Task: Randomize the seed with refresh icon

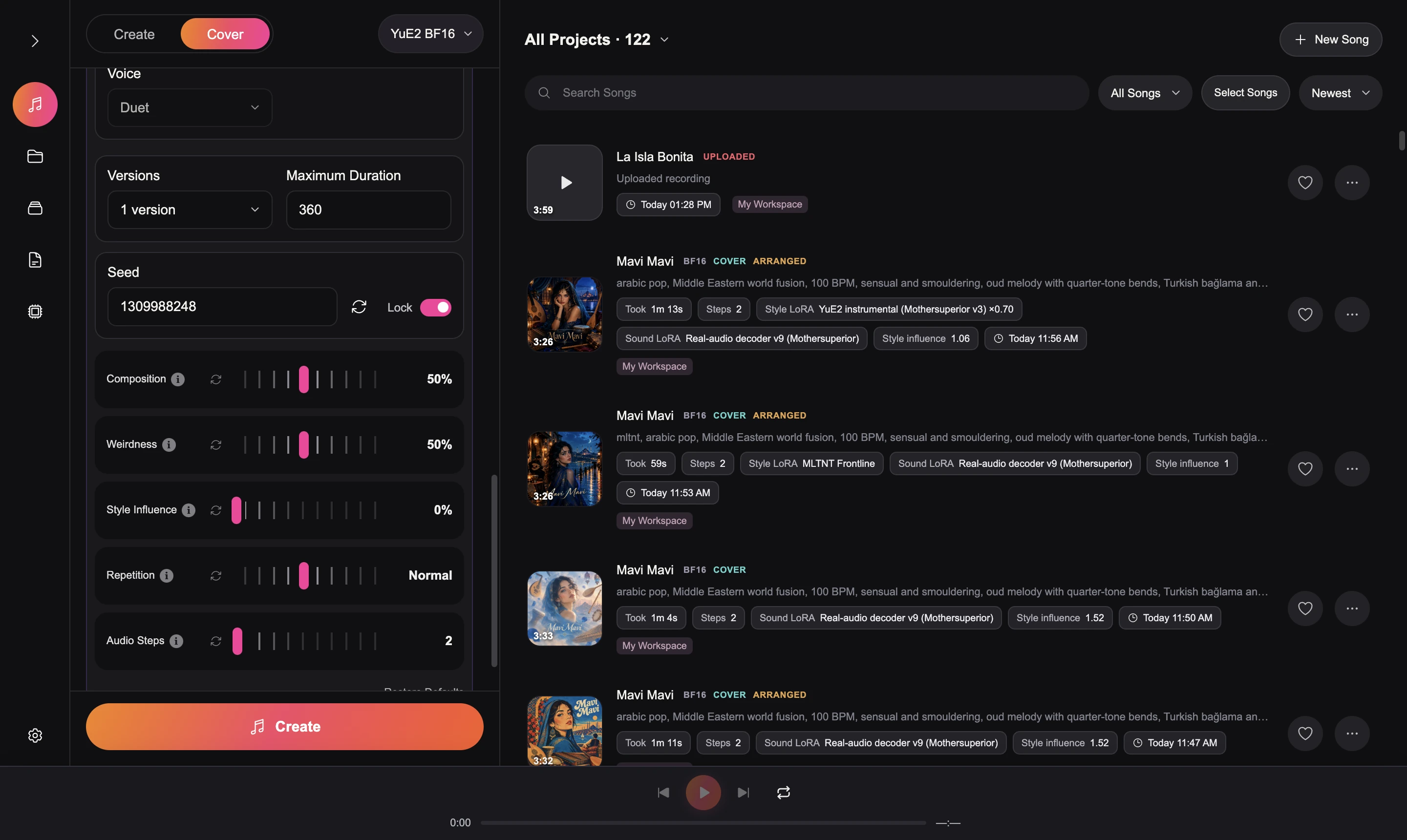Action: pyautogui.click(x=359, y=307)
